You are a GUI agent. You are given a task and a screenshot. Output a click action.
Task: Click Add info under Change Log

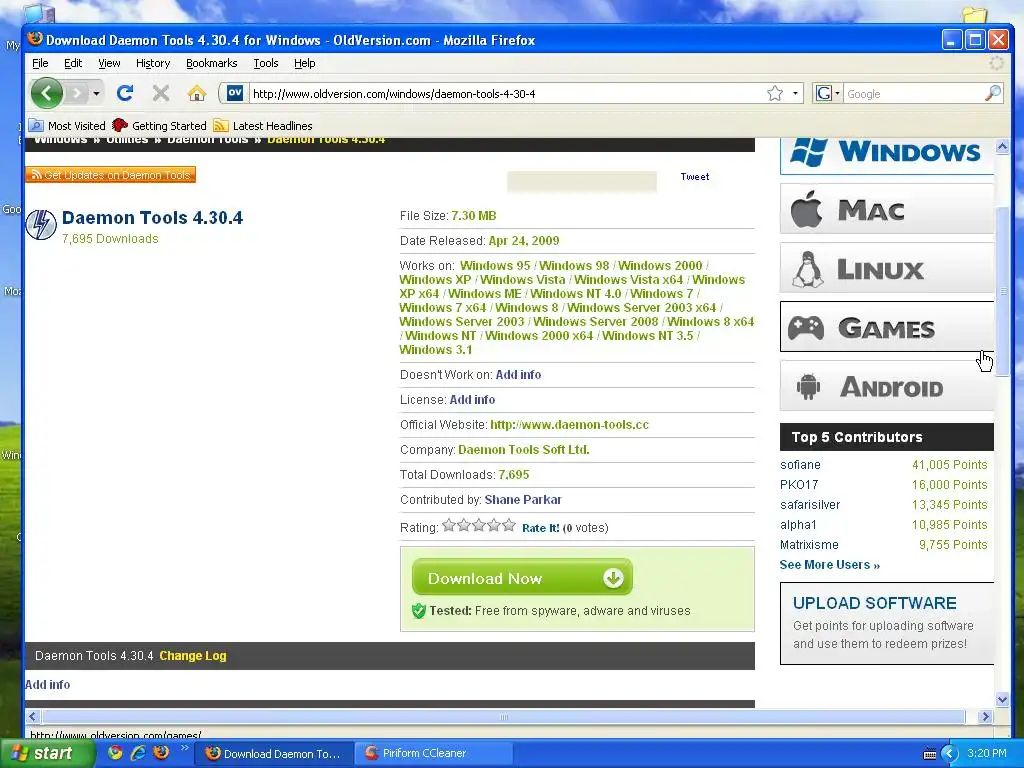[x=48, y=684]
